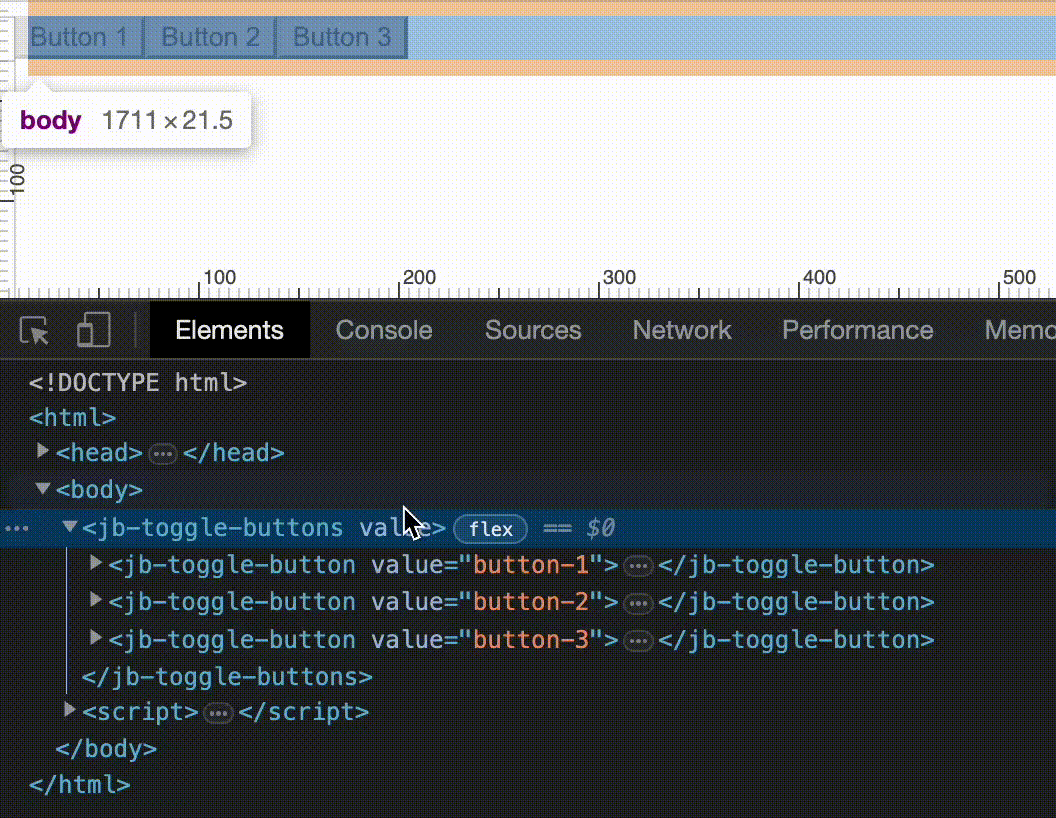
Task: Open the Network panel
Action: click(x=682, y=330)
